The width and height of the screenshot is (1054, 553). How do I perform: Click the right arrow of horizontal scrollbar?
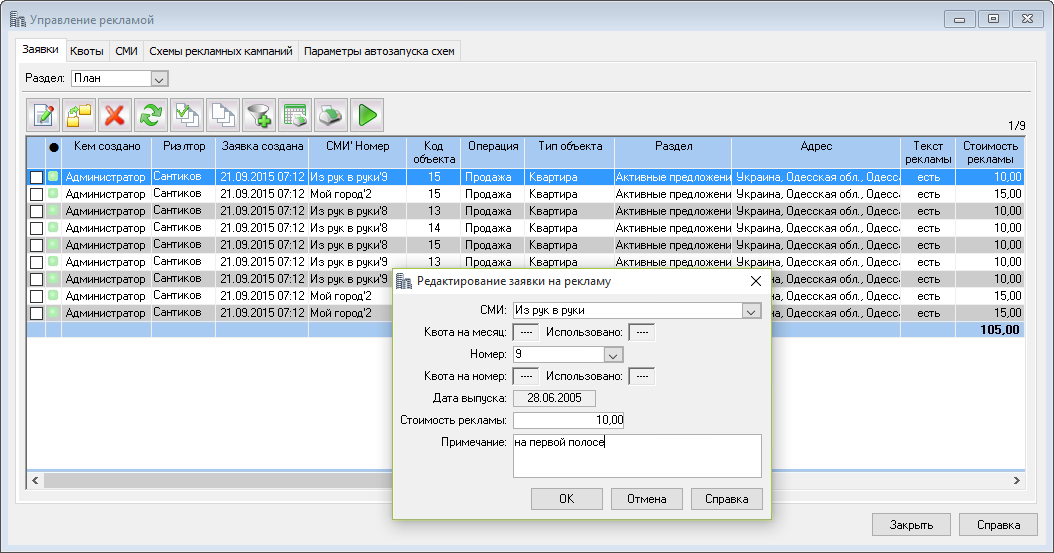click(x=1017, y=480)
